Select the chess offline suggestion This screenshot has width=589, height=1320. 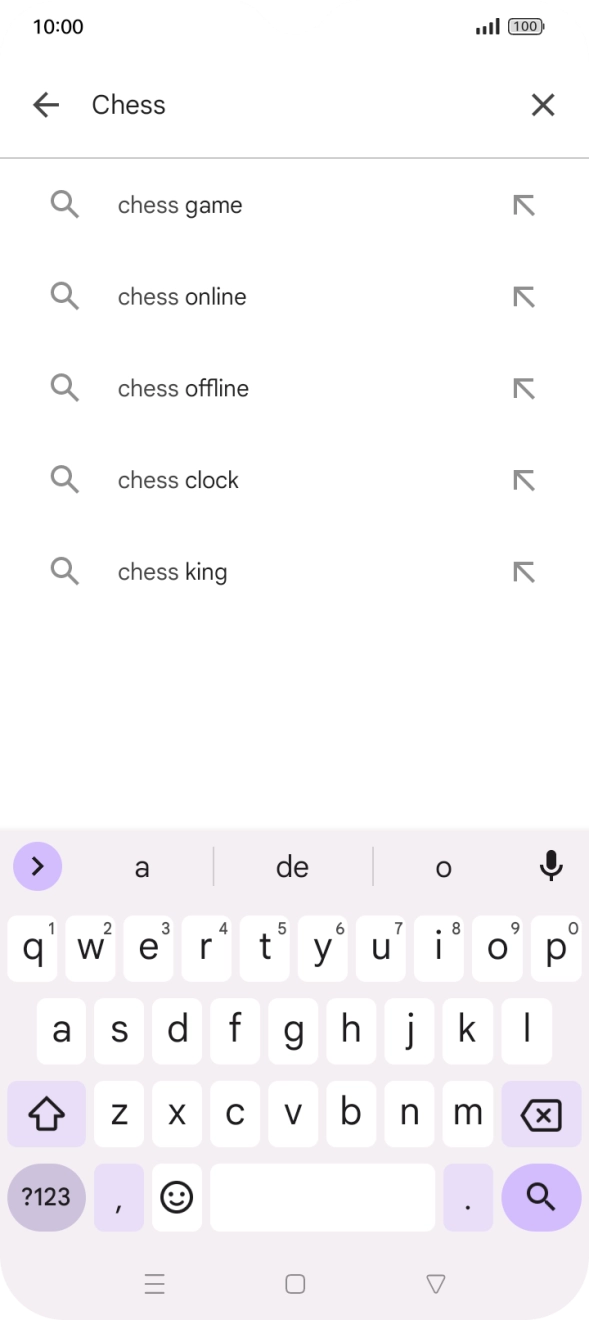(183, 388)
